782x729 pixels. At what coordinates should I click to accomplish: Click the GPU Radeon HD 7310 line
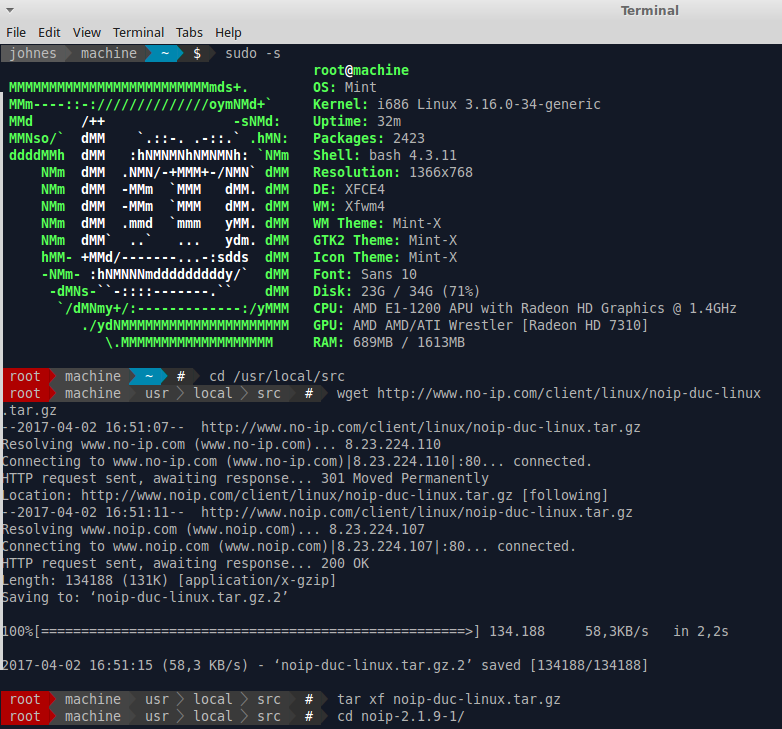481,325
